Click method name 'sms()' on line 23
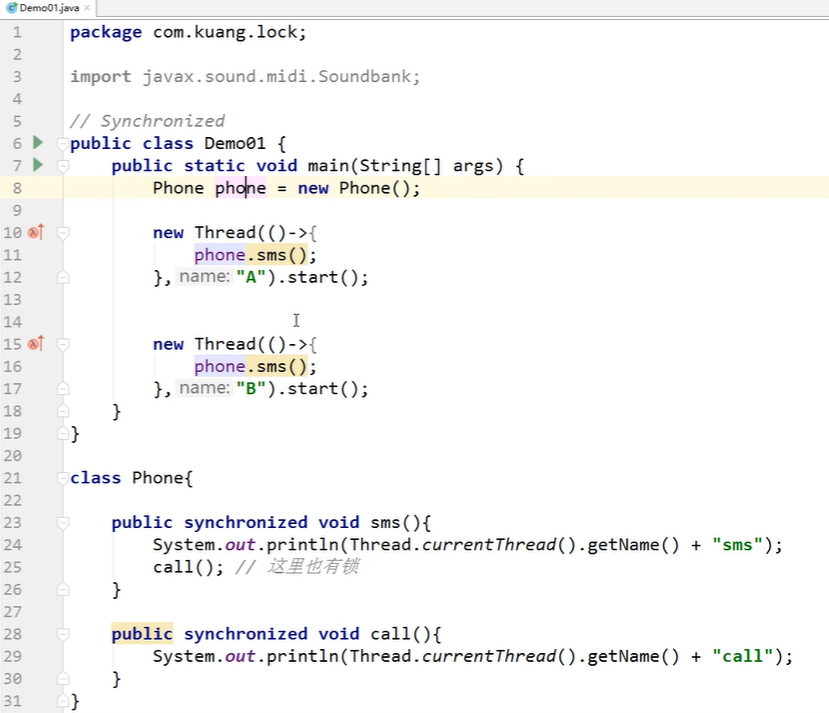Image resolution: width=829 pixels, height=713 pixels. point(395,523)
